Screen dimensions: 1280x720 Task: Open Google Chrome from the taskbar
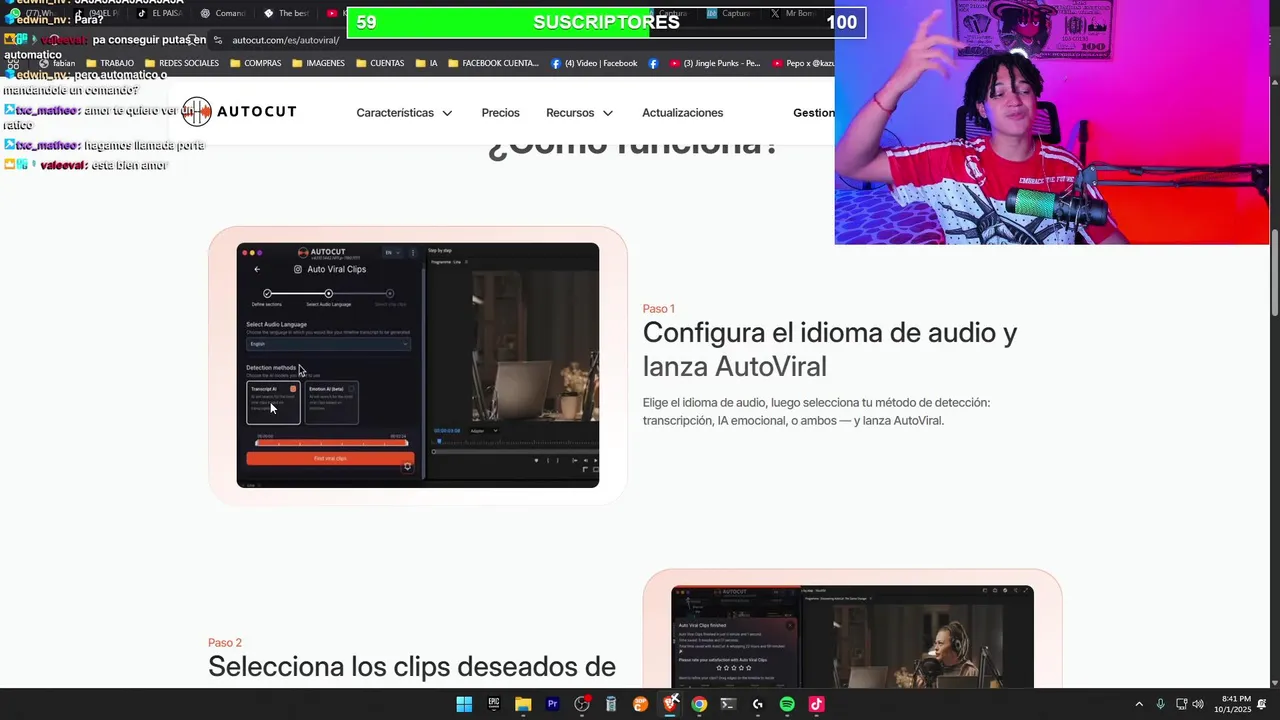pos(699,704)
